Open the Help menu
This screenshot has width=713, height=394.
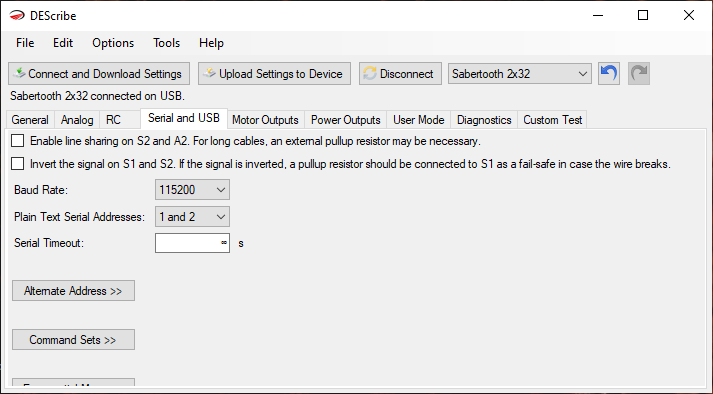tap(211, 43)
